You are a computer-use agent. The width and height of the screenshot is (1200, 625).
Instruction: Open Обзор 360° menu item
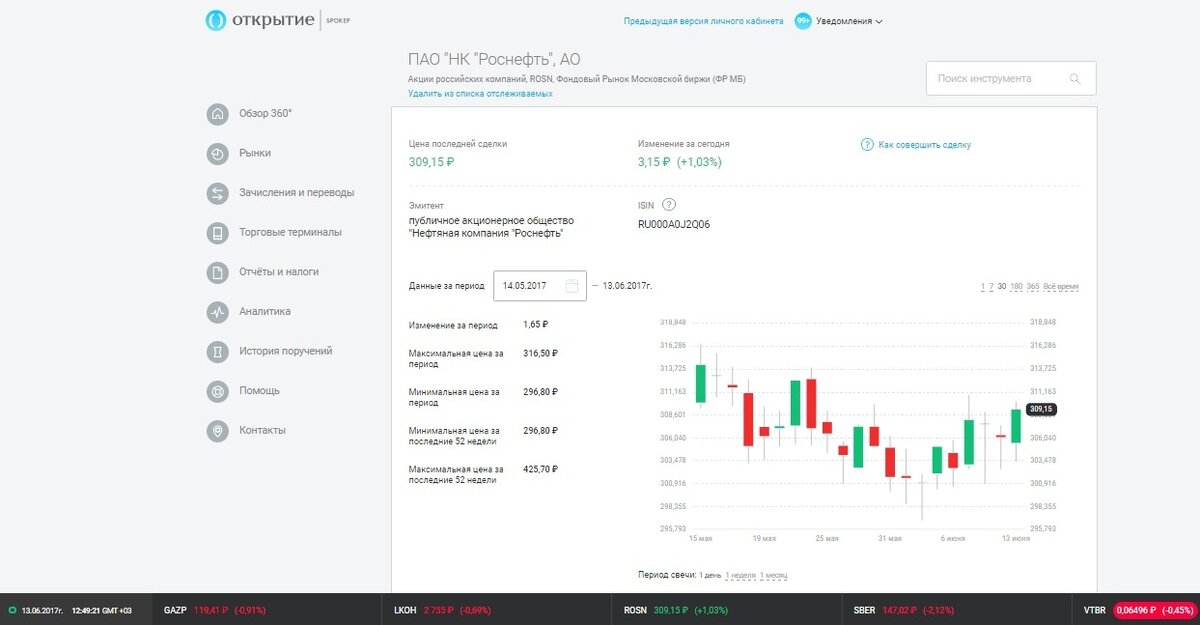(265, 114)
